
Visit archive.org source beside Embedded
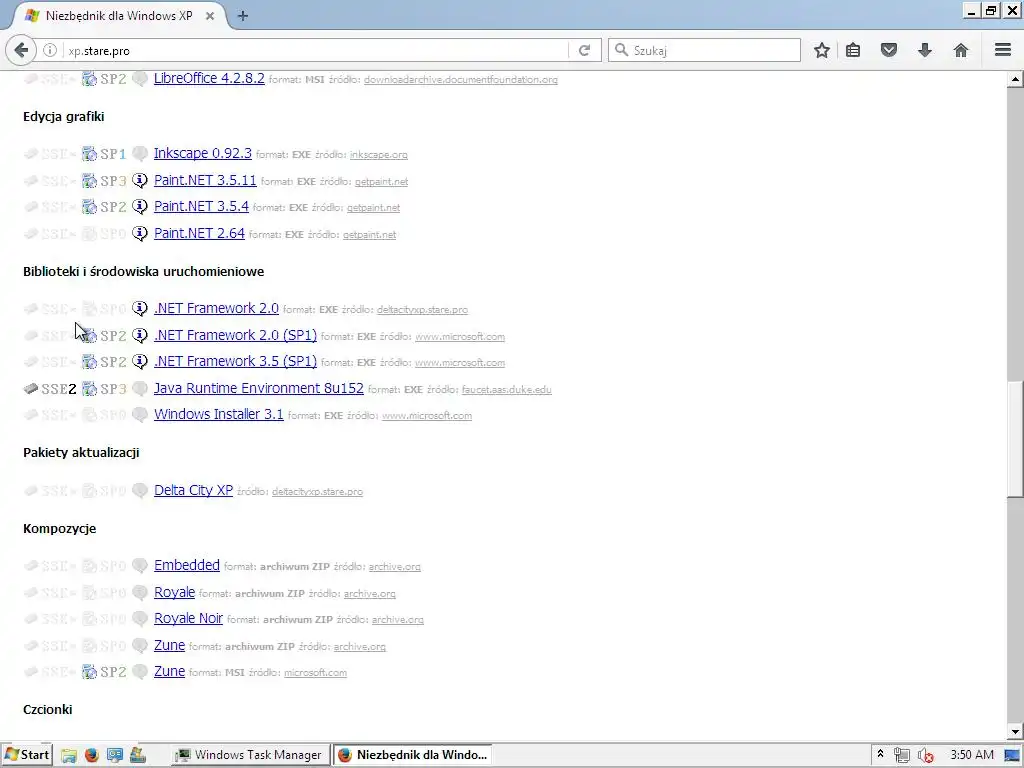[394, 567]
